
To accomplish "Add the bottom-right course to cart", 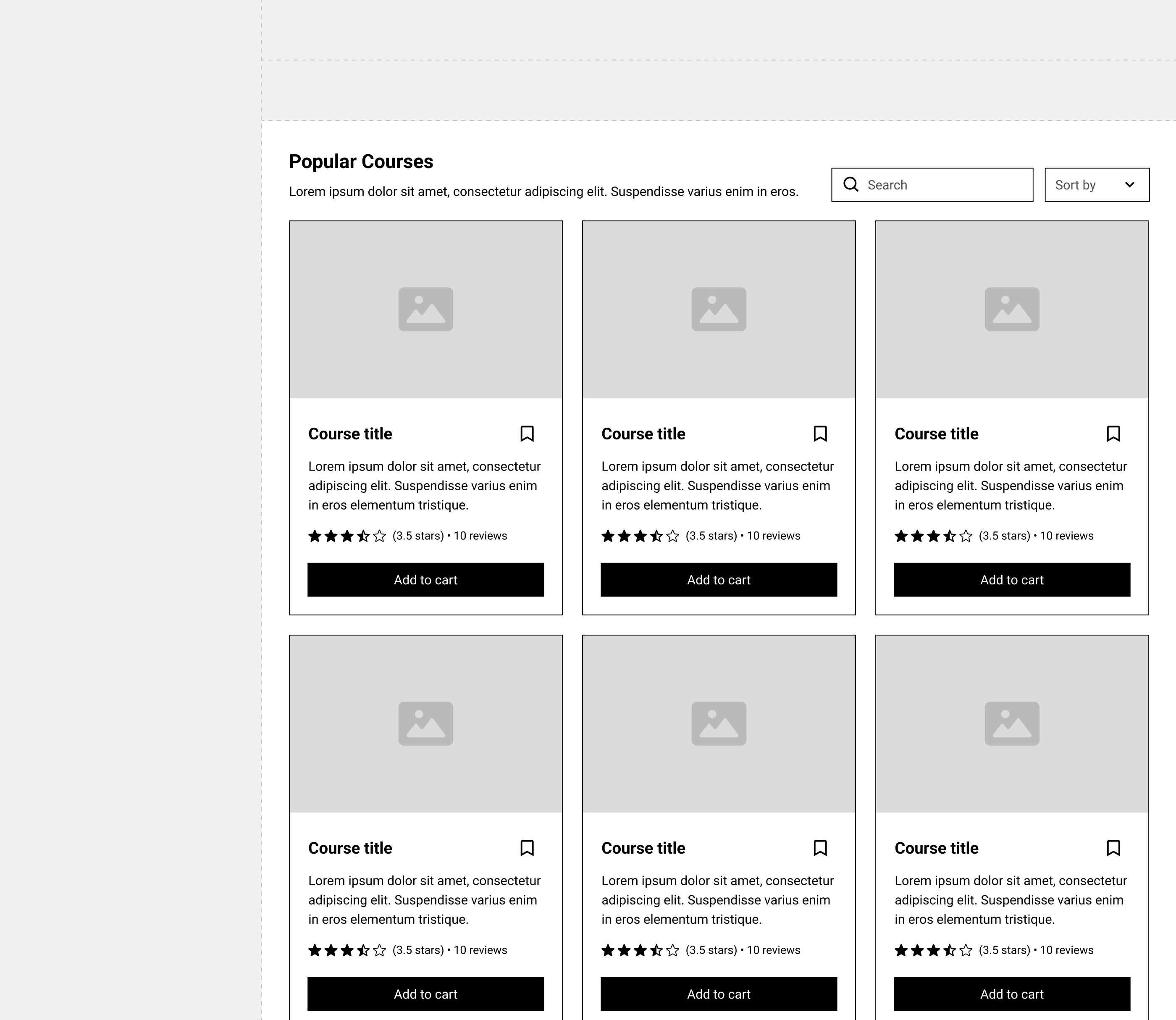I will (x=1012, y=994).
